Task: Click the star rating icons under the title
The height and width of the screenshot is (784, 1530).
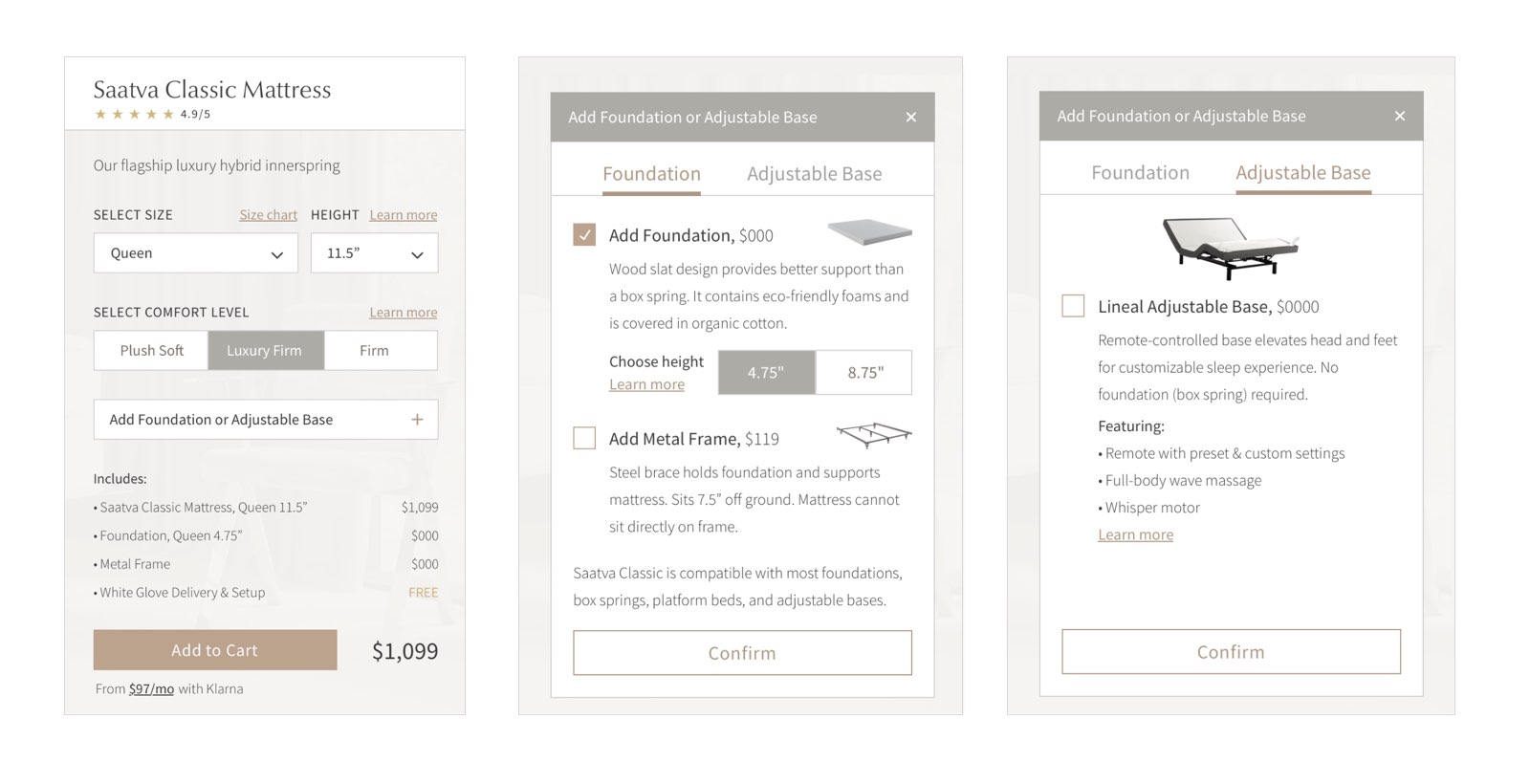Action: click(x=134, y=115)
